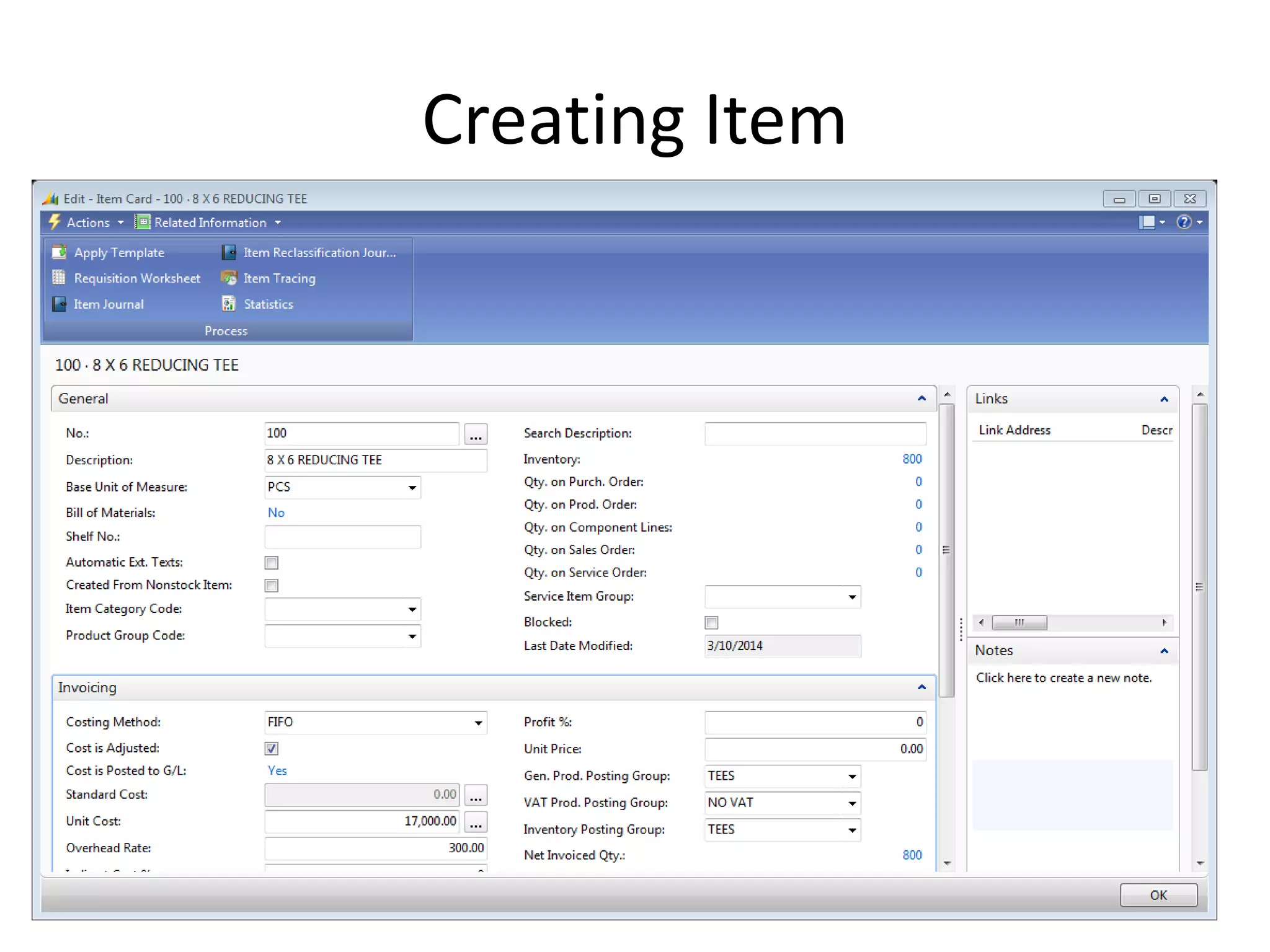Open VAT Prod. Posting Group dropdown
The image size is (1270, 952).
click(852, 803)
